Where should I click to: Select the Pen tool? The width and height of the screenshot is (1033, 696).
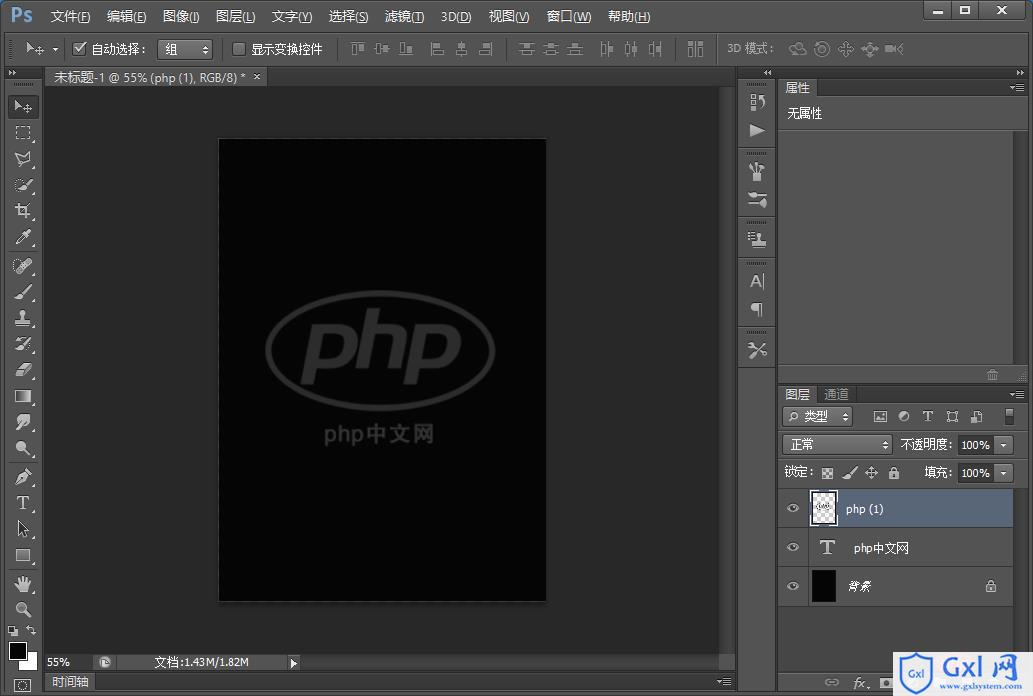pos(23,477)
